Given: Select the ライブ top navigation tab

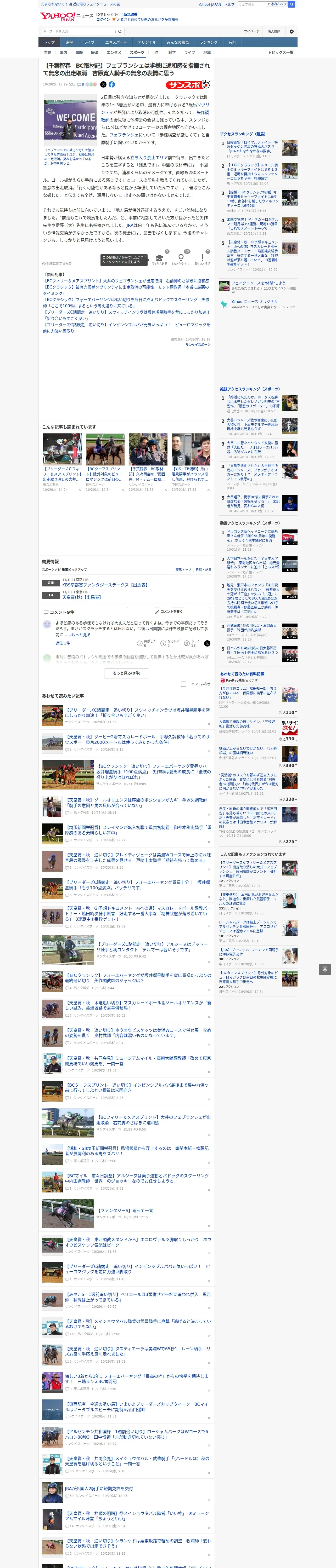Looking at the screenshot, I should tap(89, 43).
